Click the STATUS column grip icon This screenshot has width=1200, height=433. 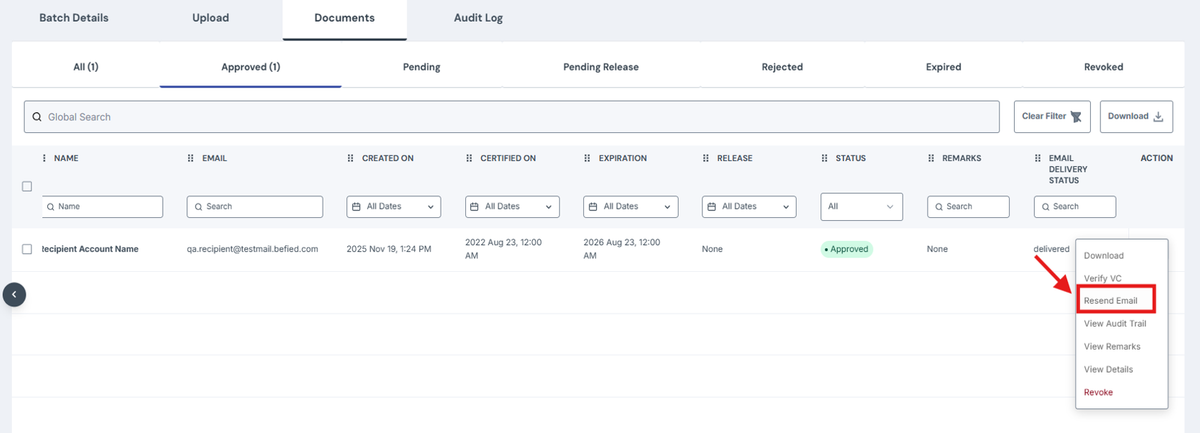(x=825, y=158)
